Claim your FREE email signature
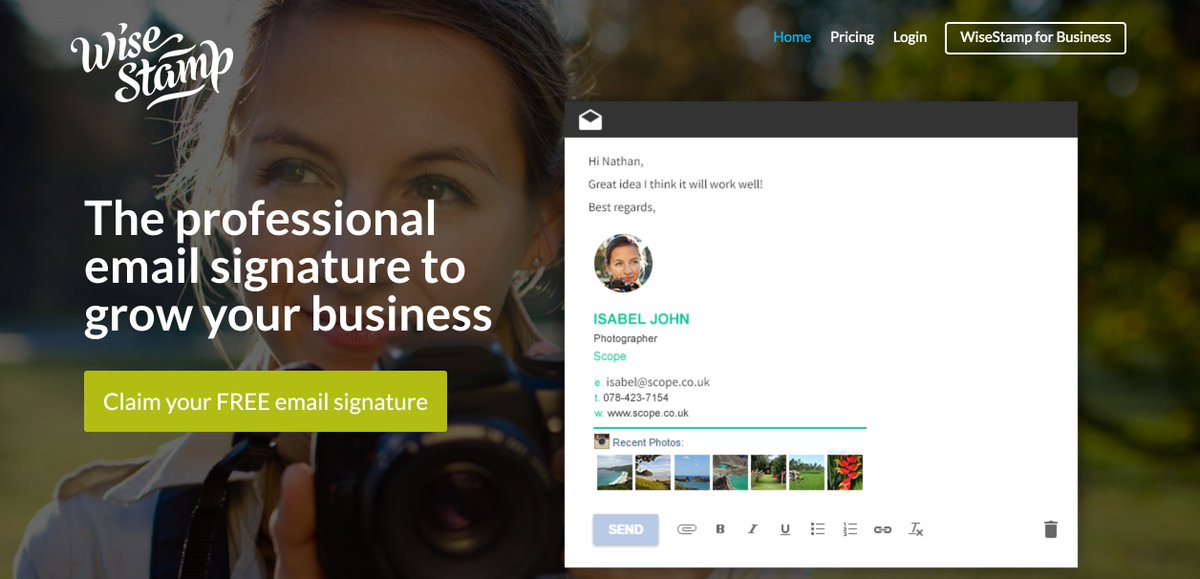 [265, 402]
